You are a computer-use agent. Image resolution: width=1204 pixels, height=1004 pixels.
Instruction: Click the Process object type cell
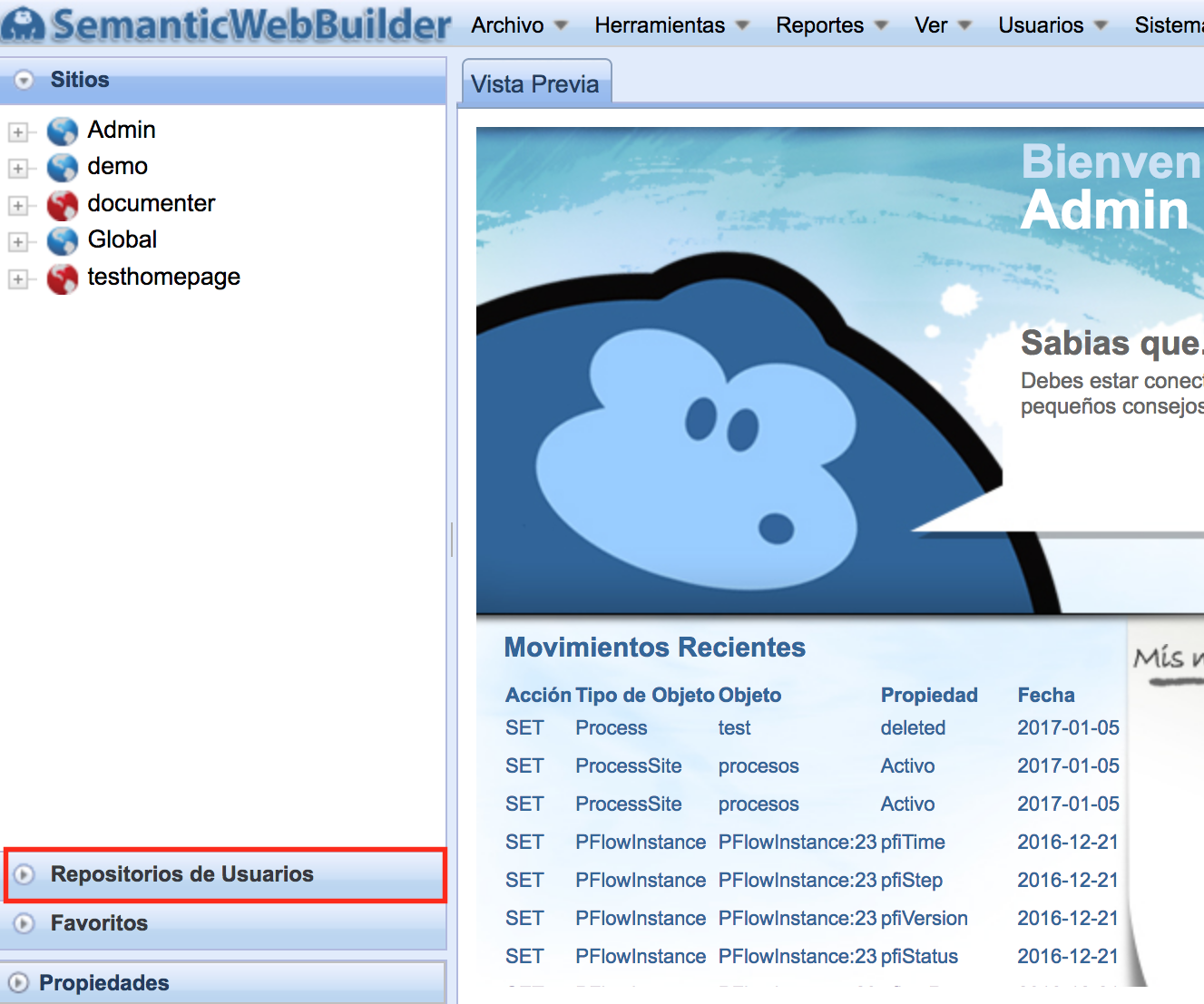point(612,727)
